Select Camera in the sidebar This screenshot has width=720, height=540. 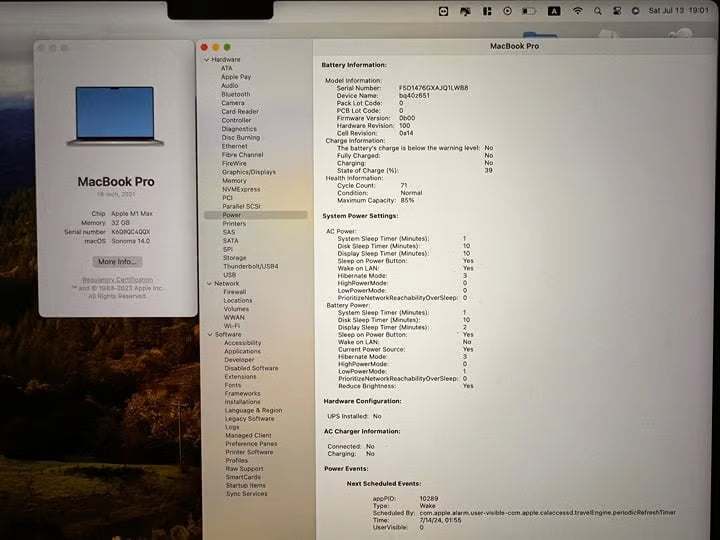pyautogui.click(x=233, y=103)
